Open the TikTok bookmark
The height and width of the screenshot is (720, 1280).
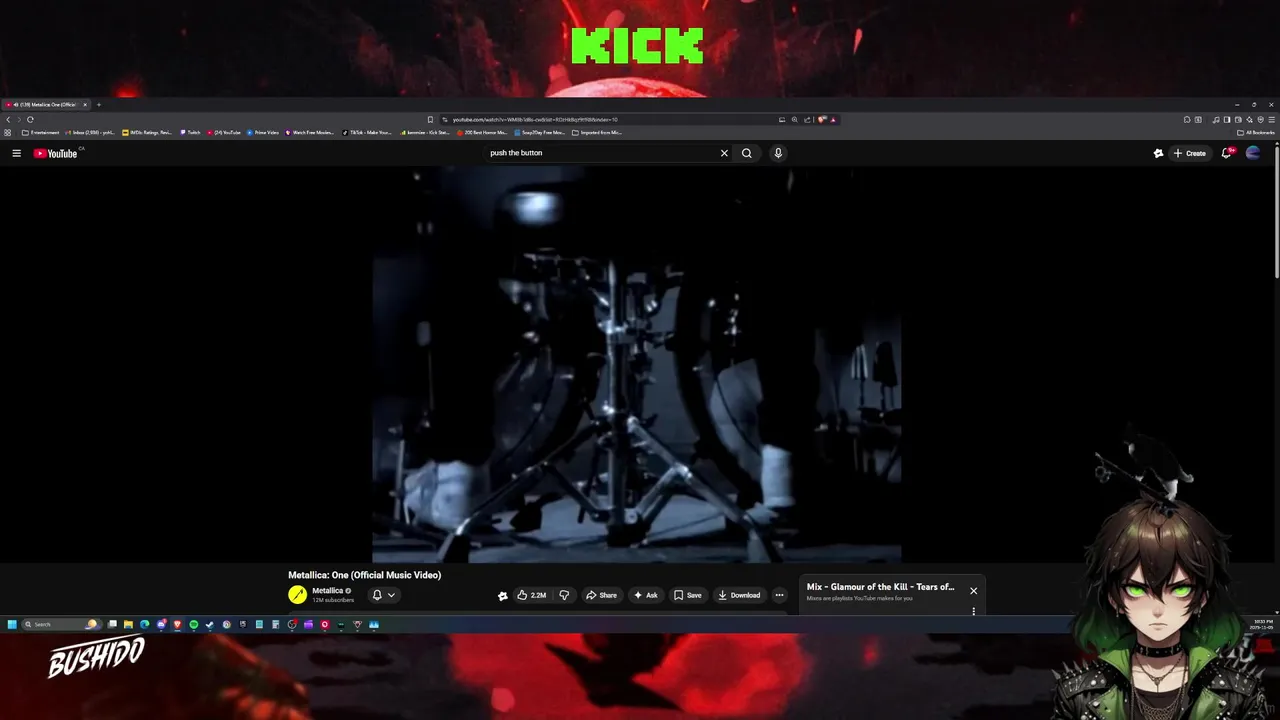pos(367,132)
